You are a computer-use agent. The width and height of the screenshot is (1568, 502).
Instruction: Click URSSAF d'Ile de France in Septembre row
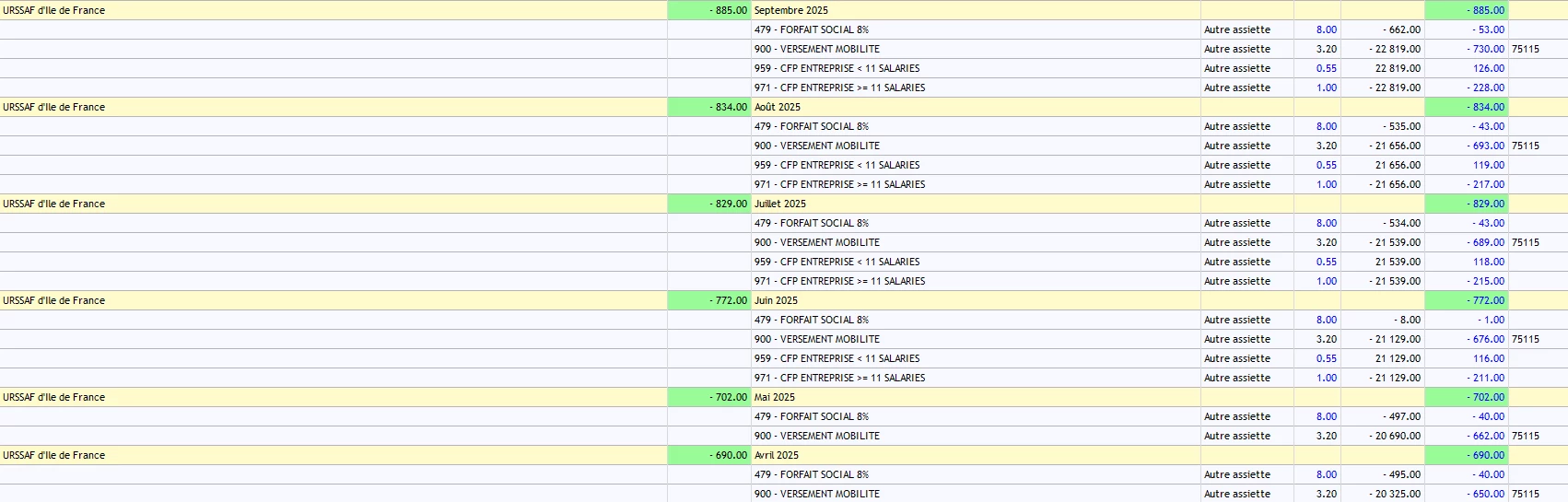333,10
